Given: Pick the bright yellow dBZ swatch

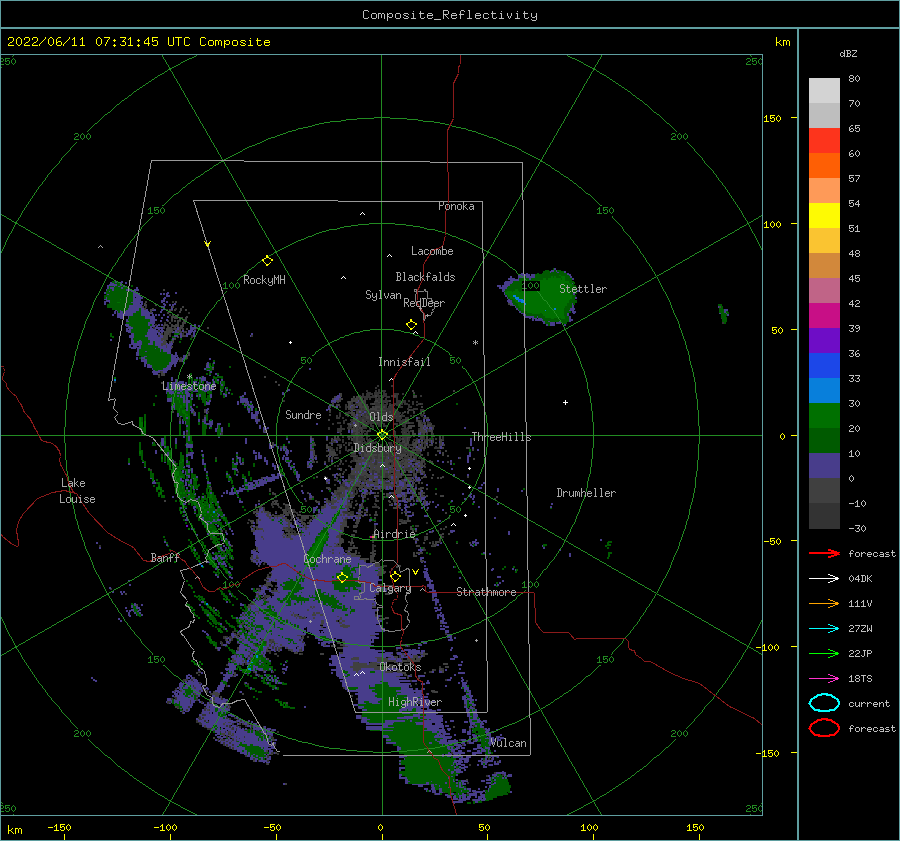Looking at the screenshot, I should [824, 216].
